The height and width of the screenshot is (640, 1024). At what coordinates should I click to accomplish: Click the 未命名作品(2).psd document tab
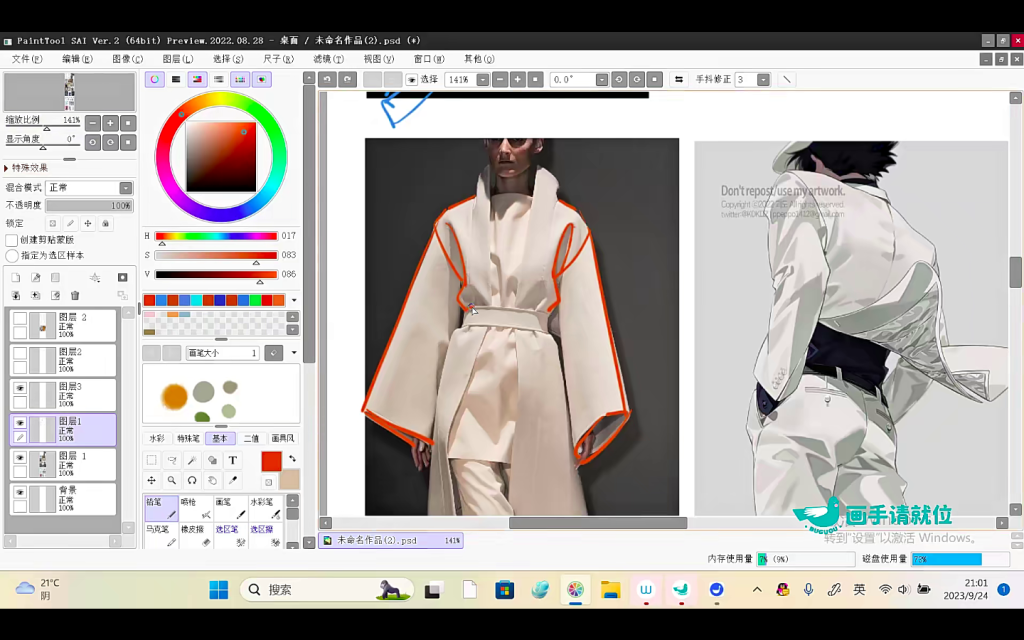coord(378,540)
